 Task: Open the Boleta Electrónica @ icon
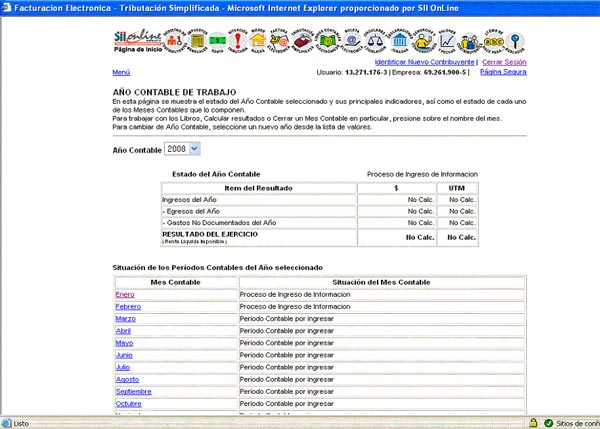click(352, 41)
